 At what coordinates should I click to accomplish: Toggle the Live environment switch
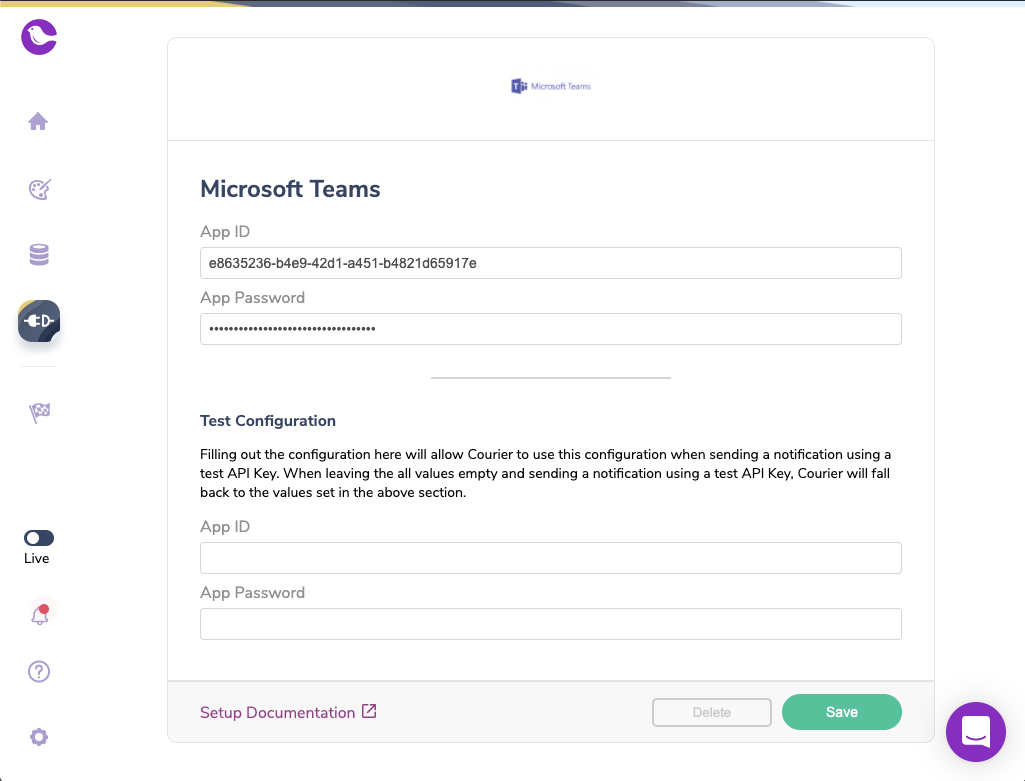tap(39, 538)
